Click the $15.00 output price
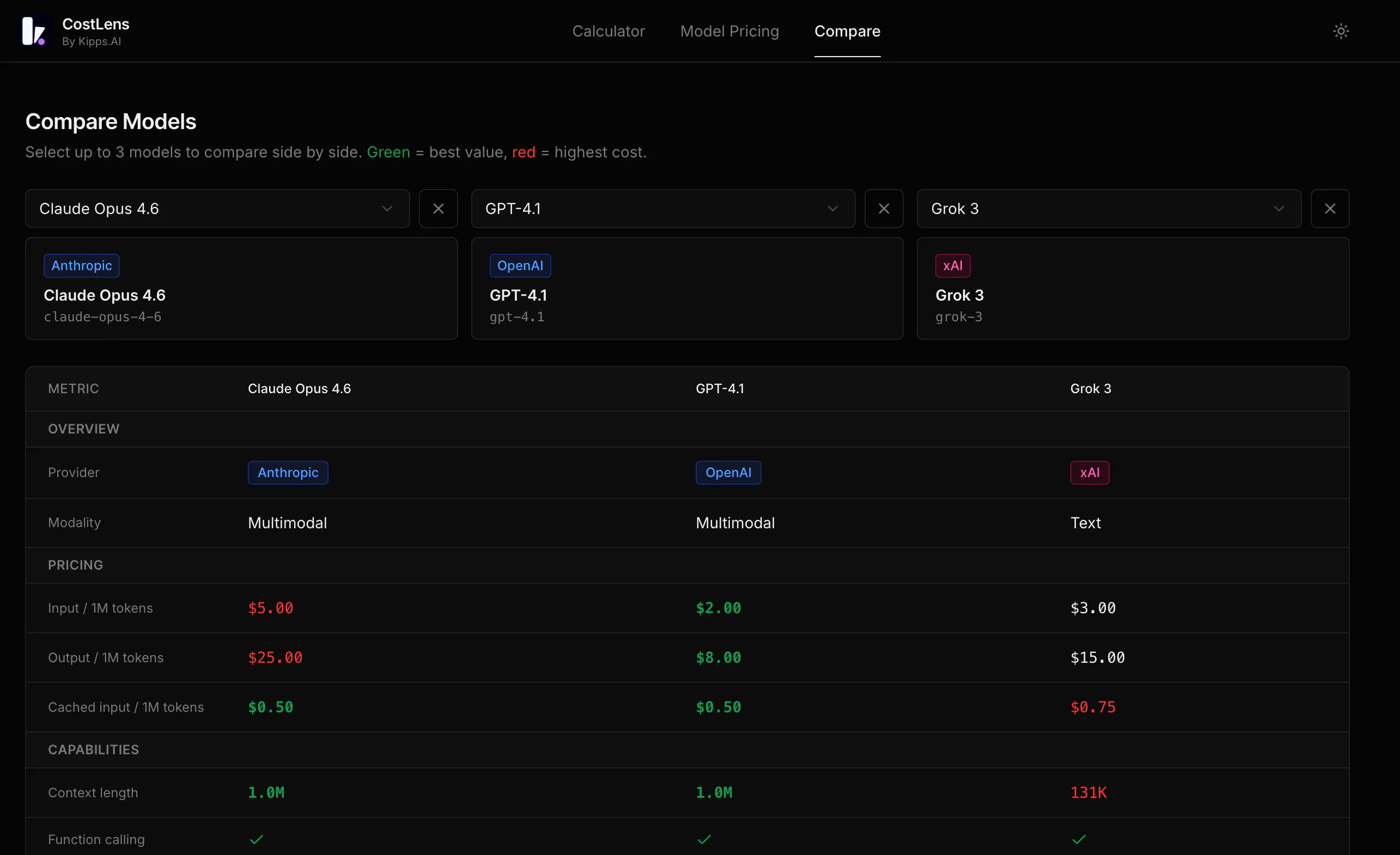 (x=1097, y=657)
